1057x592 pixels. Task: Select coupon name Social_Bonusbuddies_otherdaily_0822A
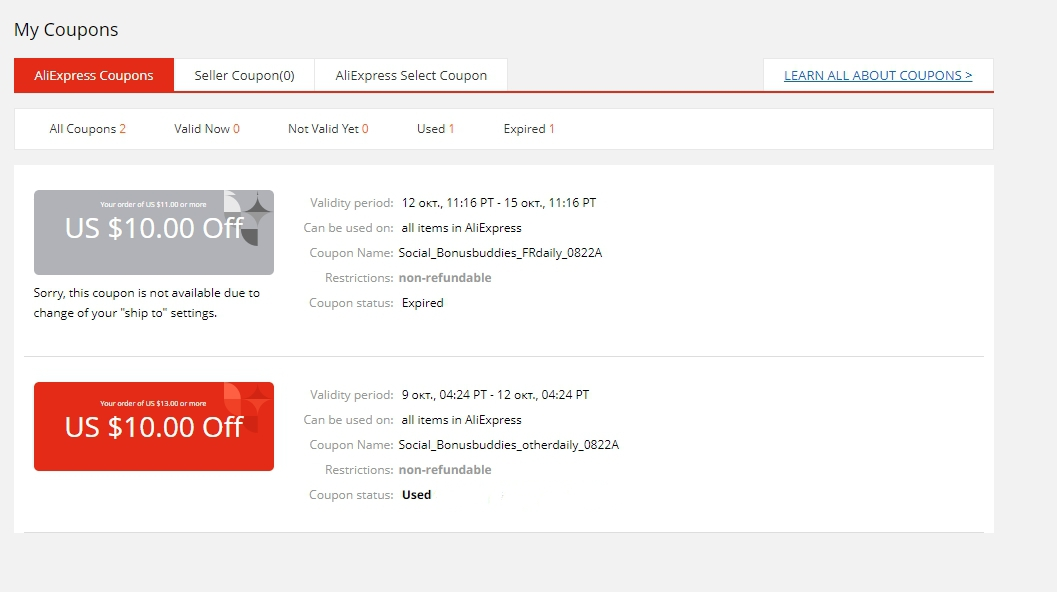(508, 445)
